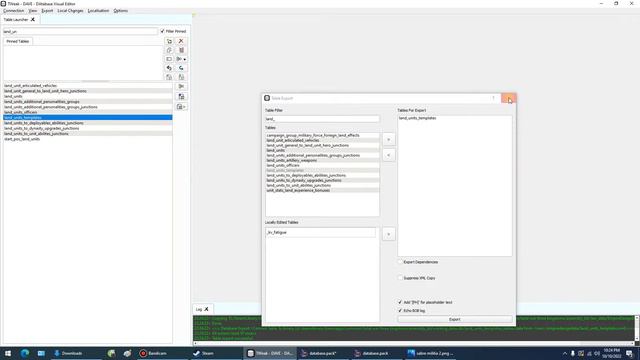Screen dimensions: 640x360
Task: Click the log panel vertical scrollbar
Action: [637, 328]
